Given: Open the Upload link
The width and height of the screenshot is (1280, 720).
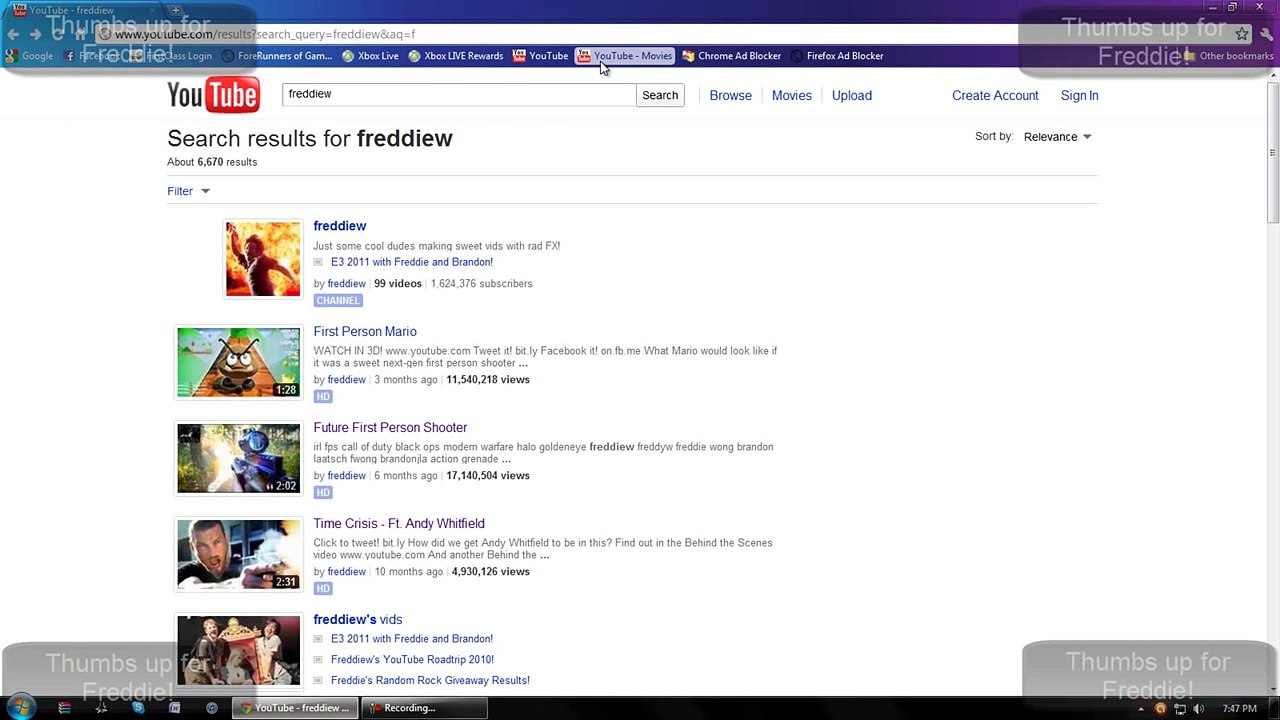Looking at the screenshot, I should pos(852,96).
